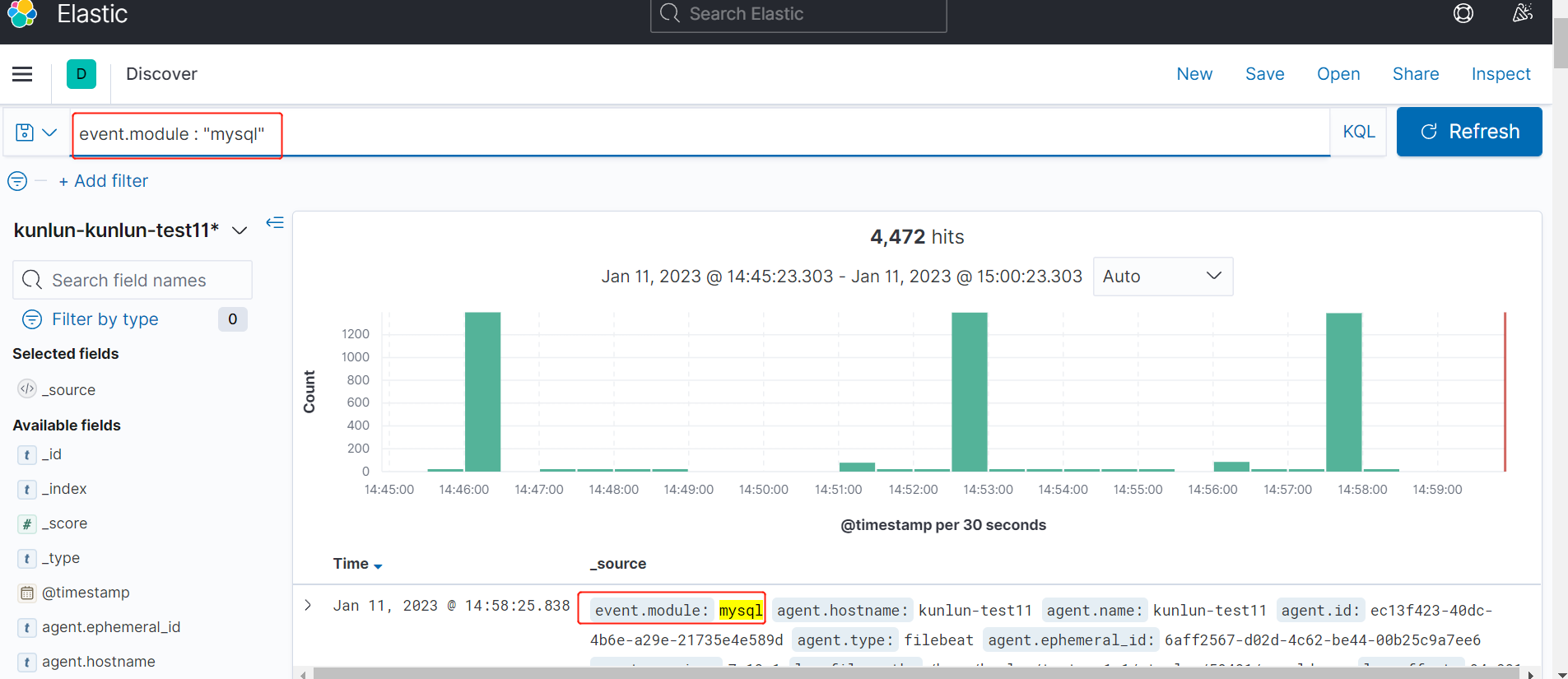Expand the Jan 11 14:58:25.838 document row

pos(308,605)
